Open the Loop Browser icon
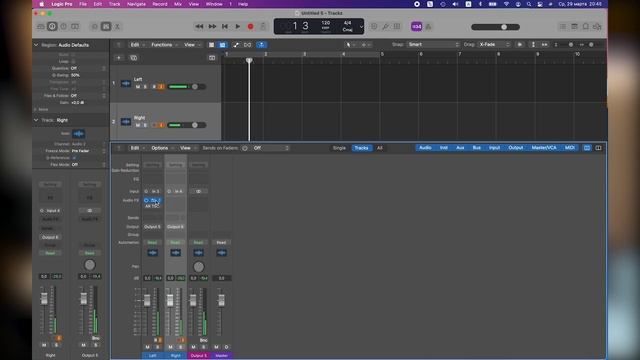 586,27
